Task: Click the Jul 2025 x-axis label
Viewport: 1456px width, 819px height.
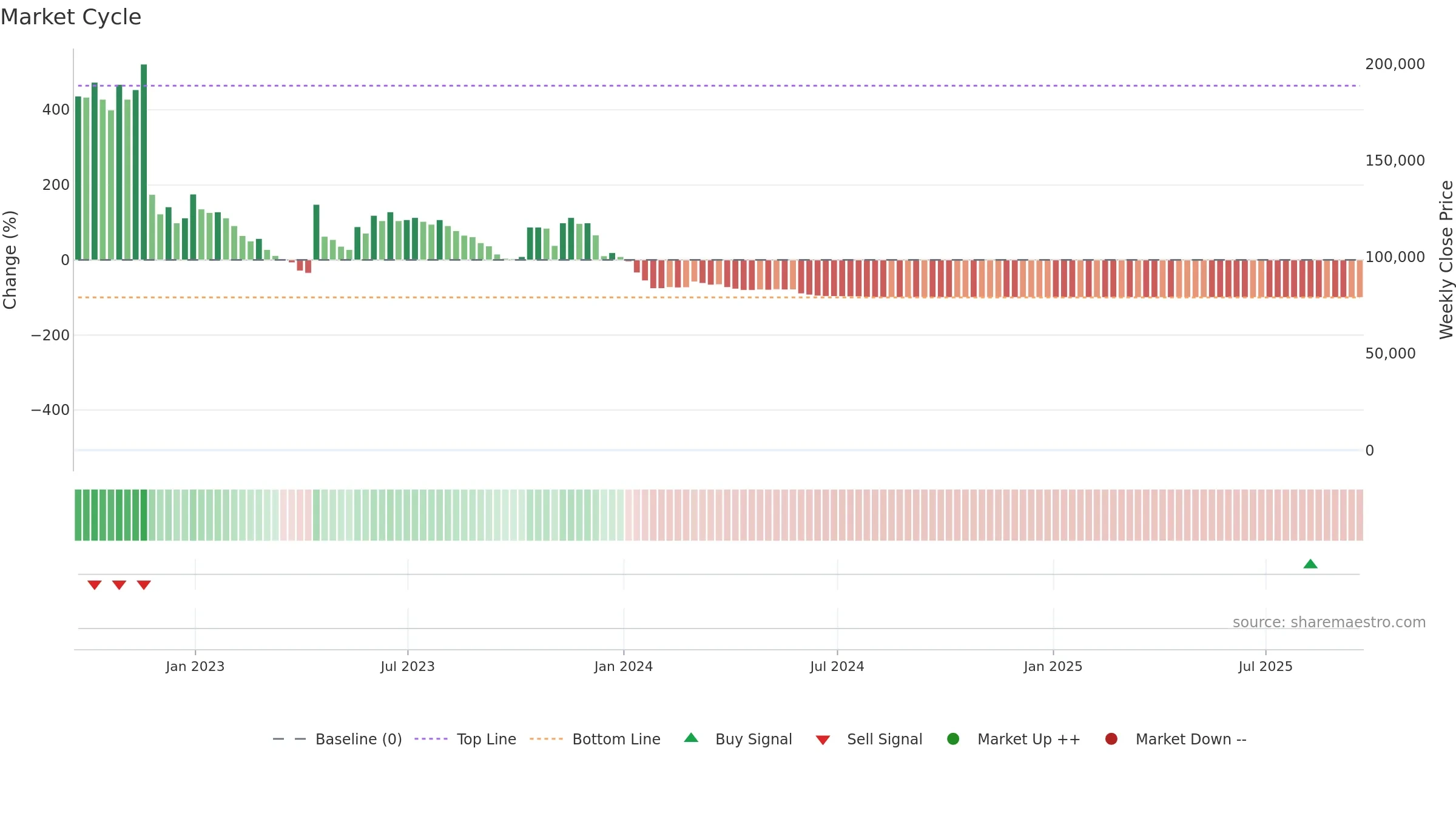Action: (1266, 666)
